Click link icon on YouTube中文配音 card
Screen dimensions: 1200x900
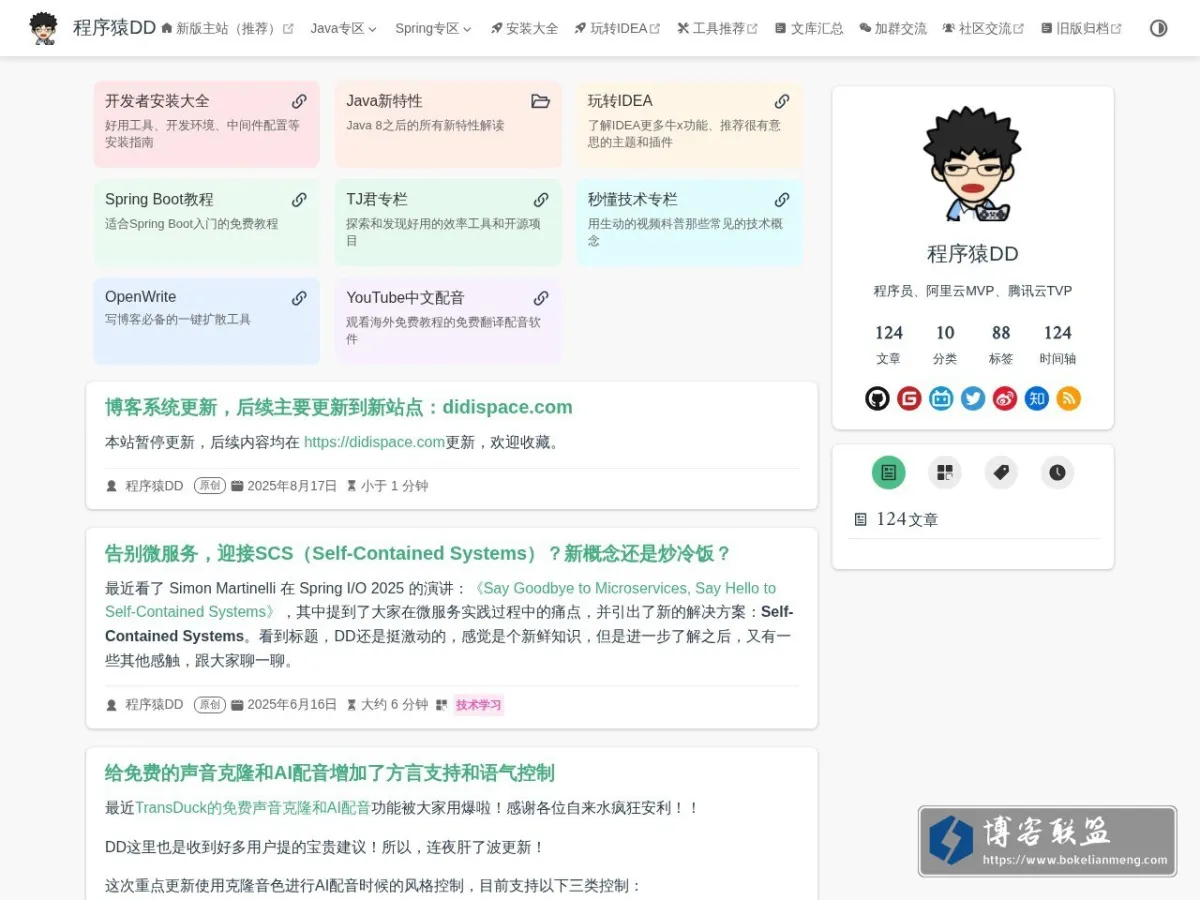click(541, 298)
